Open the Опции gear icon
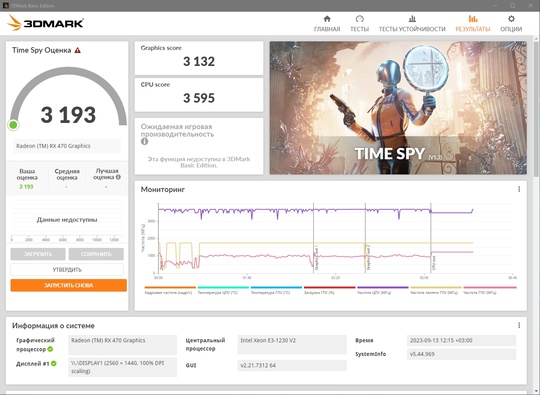This screenshot has width=540, height=395. (511, 19)
